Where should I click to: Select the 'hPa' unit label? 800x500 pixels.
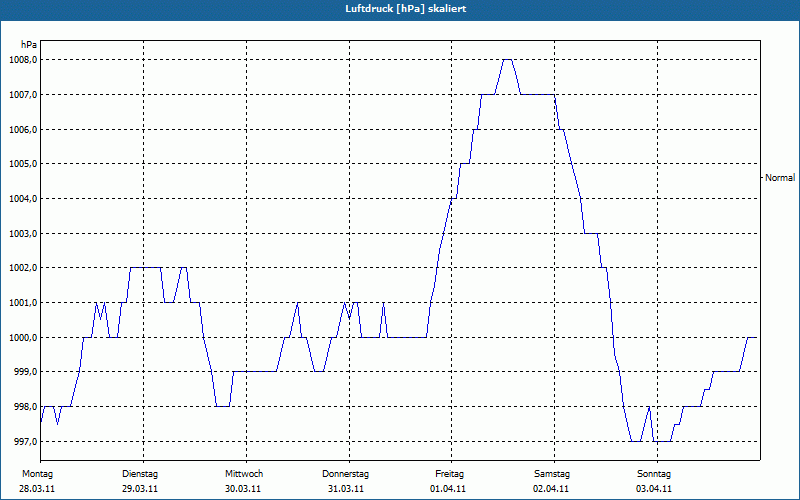(29, 45)
